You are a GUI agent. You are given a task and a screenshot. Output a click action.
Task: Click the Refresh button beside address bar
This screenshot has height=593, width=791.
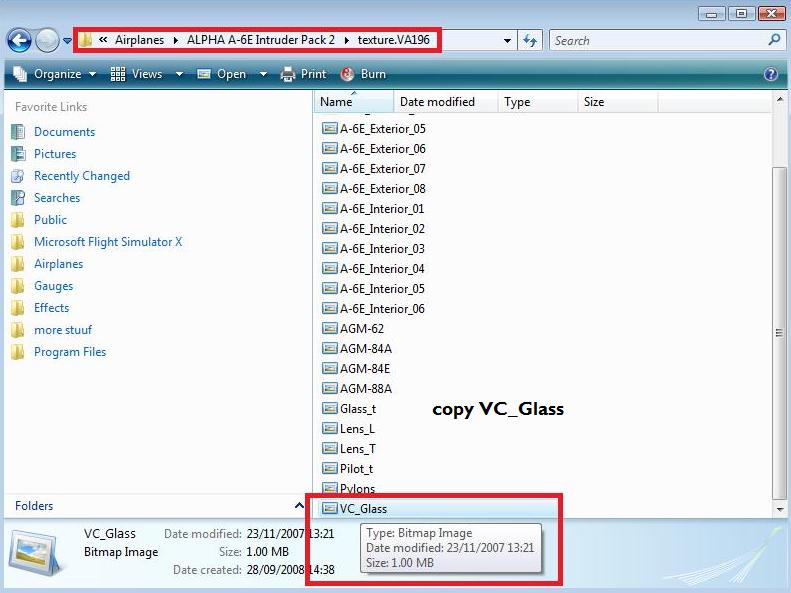click(530, 41)
